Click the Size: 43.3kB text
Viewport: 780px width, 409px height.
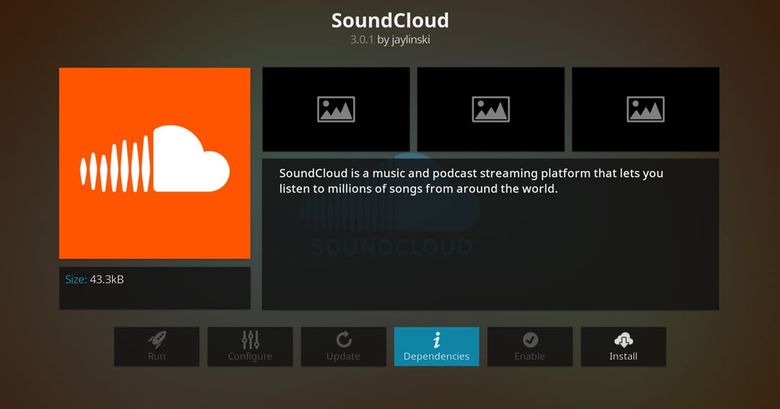95,280
